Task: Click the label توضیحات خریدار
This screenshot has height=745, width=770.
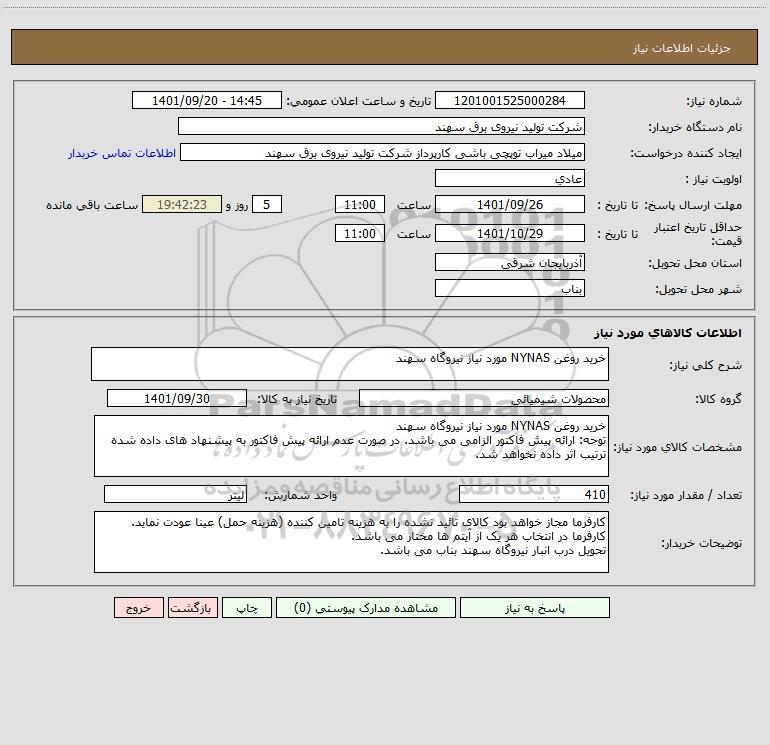Action: [702, 544]
